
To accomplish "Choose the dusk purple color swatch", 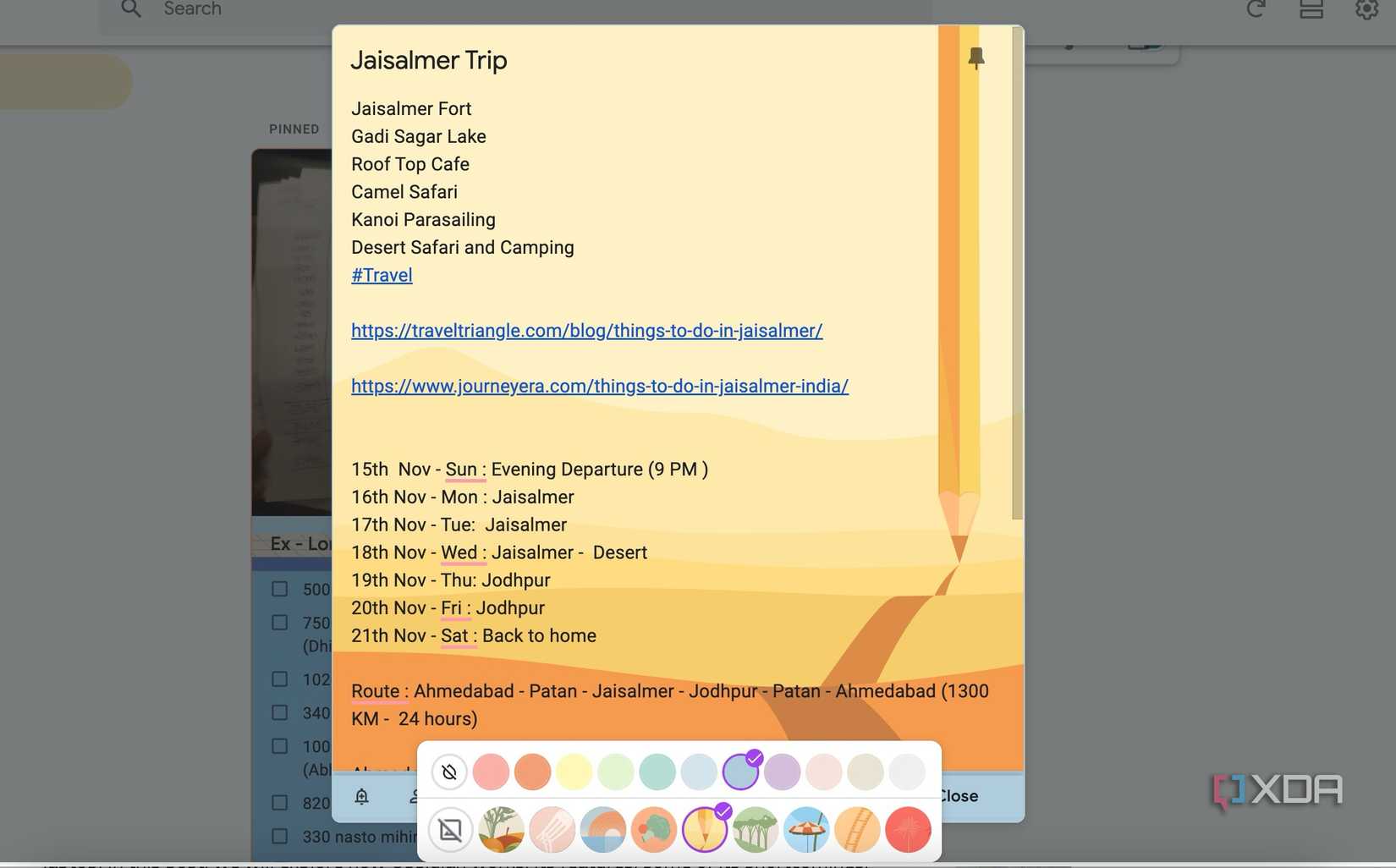I will click(782, 772).
